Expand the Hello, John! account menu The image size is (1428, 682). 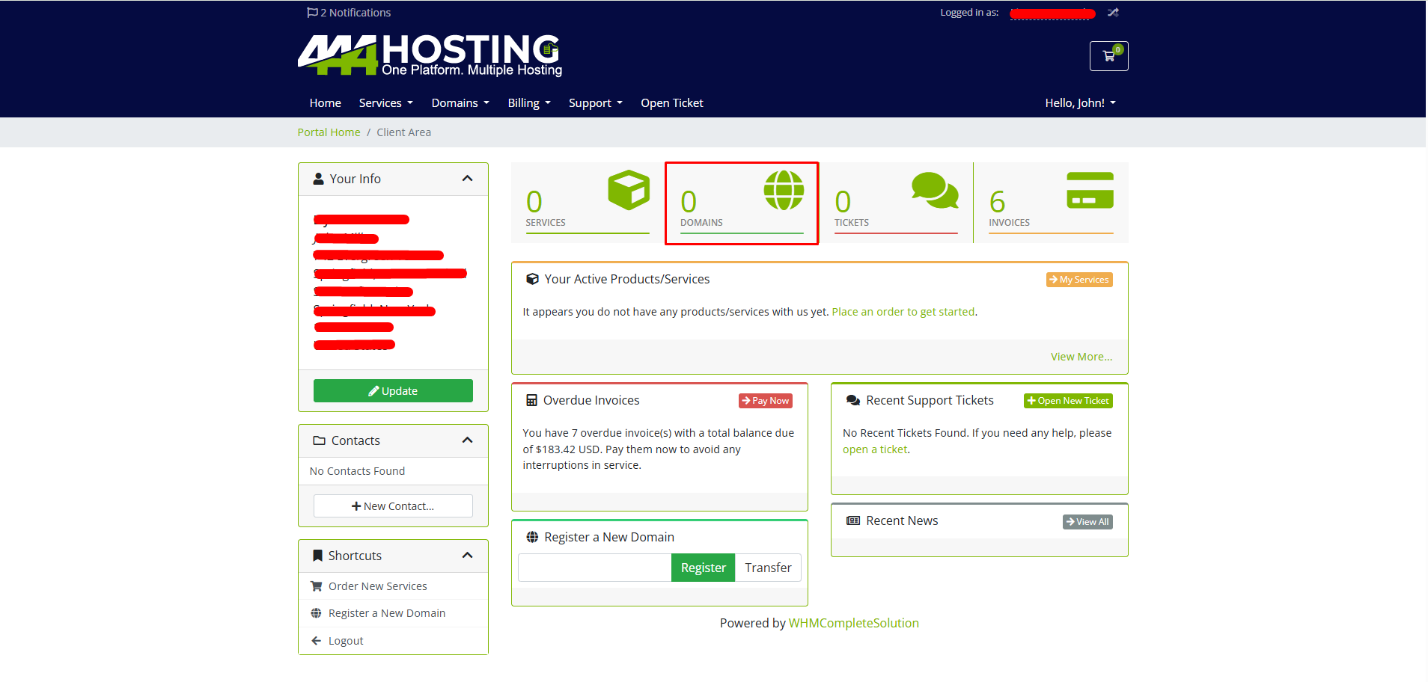pos(1080,103)
